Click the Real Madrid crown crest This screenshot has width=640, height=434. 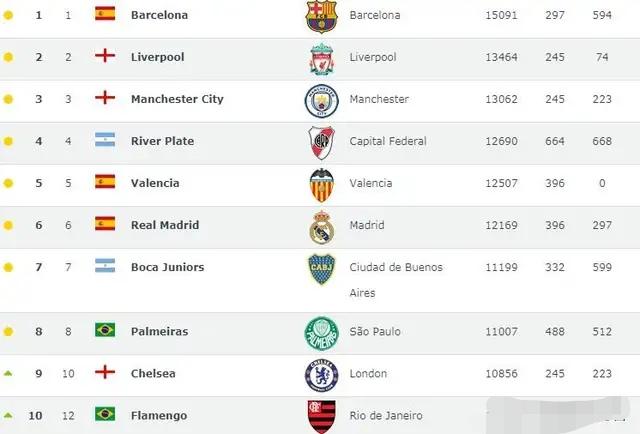(322, 227)
